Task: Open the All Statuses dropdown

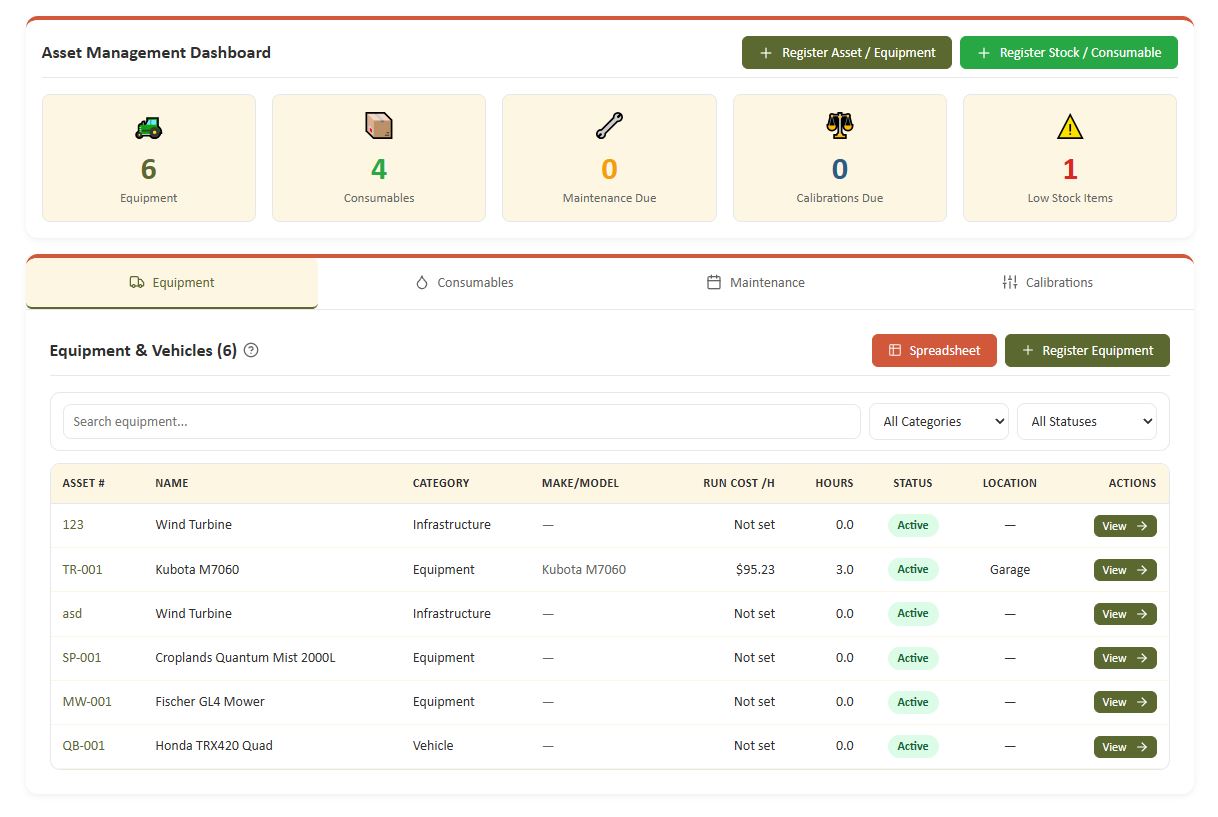Action: (x=1087, y=422)
